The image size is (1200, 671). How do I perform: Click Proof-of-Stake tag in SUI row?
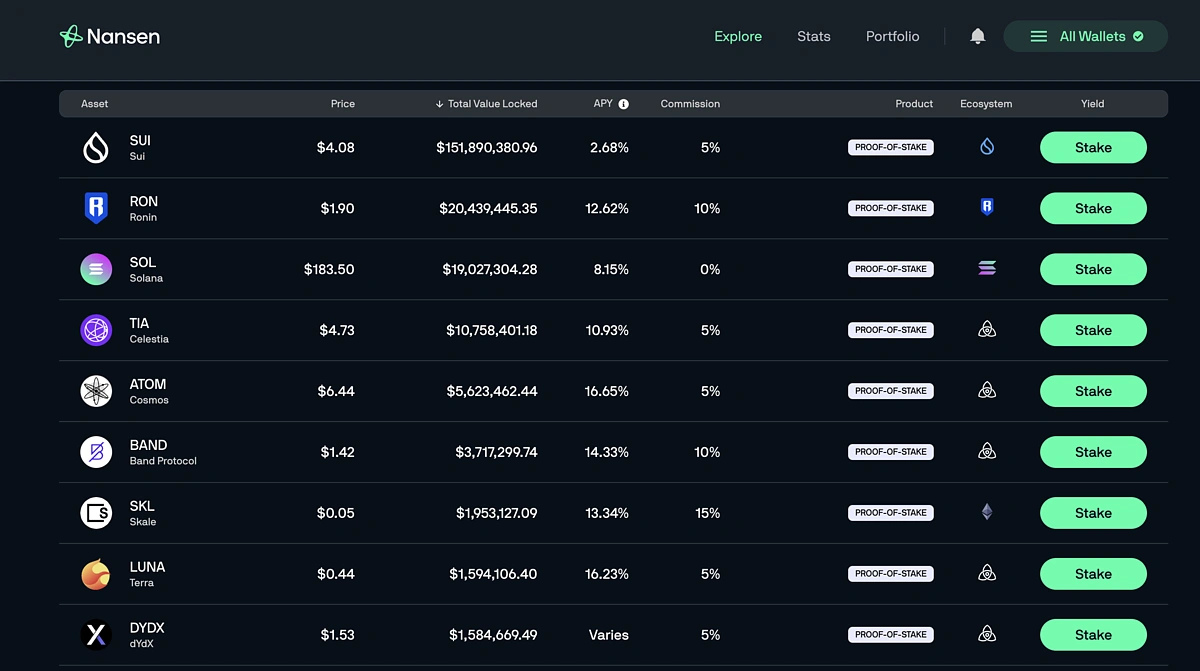point(891,148)
